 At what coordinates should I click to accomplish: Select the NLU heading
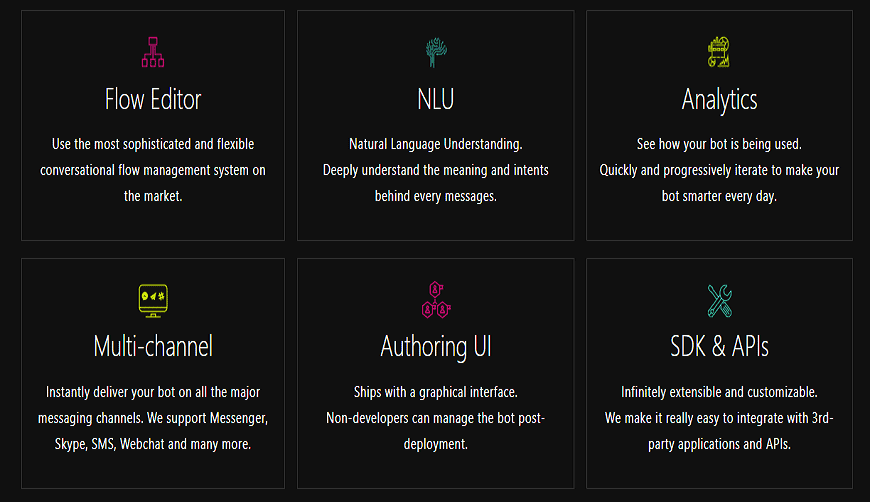(x=436, y=100)
